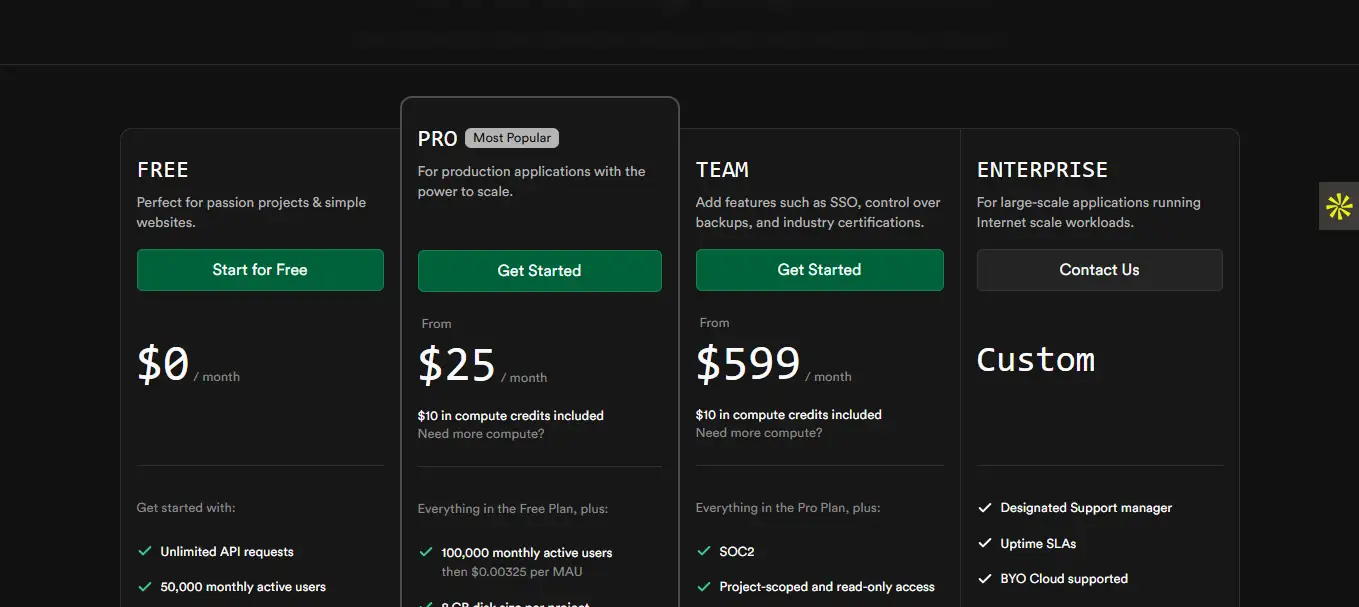Click the checkmark icon next to SOC2
Screen dimensions: 1359x607
[x=703, y=551]
